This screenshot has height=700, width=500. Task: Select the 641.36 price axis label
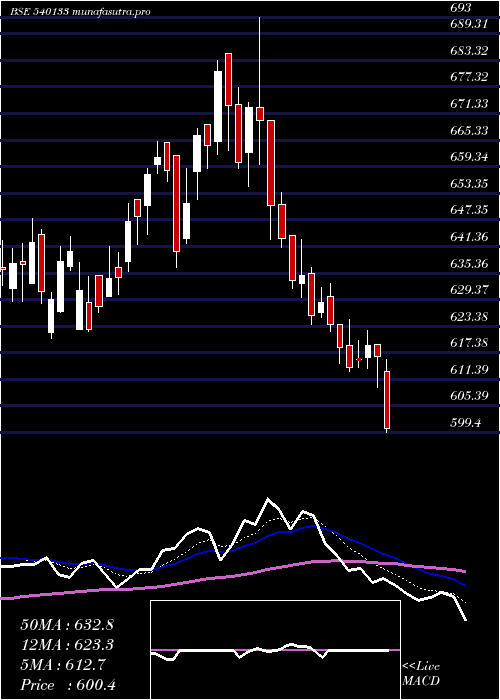pyautogui.click(x=469, y=237)
